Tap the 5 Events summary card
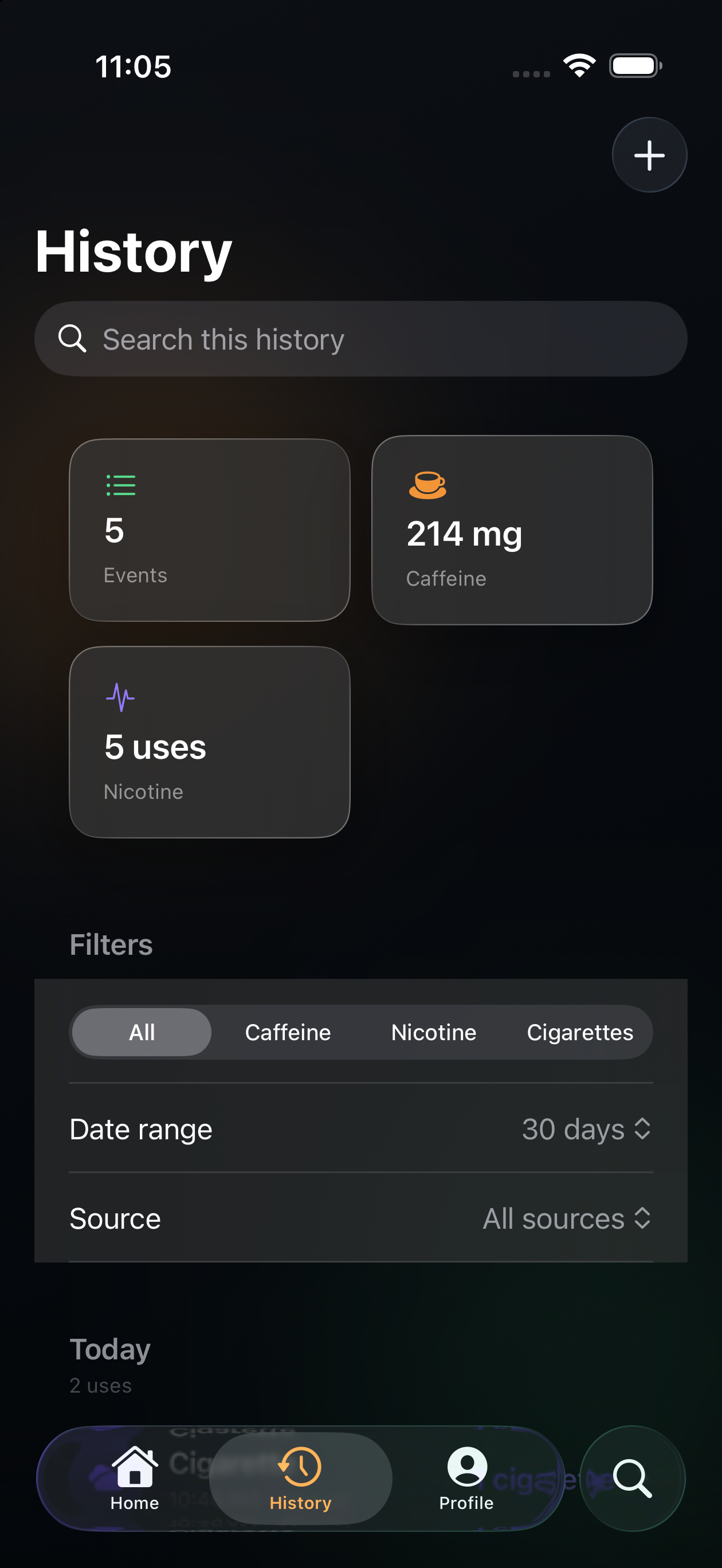The height and width of the screenshot is (1568, 722). click(x=209, y=530)
